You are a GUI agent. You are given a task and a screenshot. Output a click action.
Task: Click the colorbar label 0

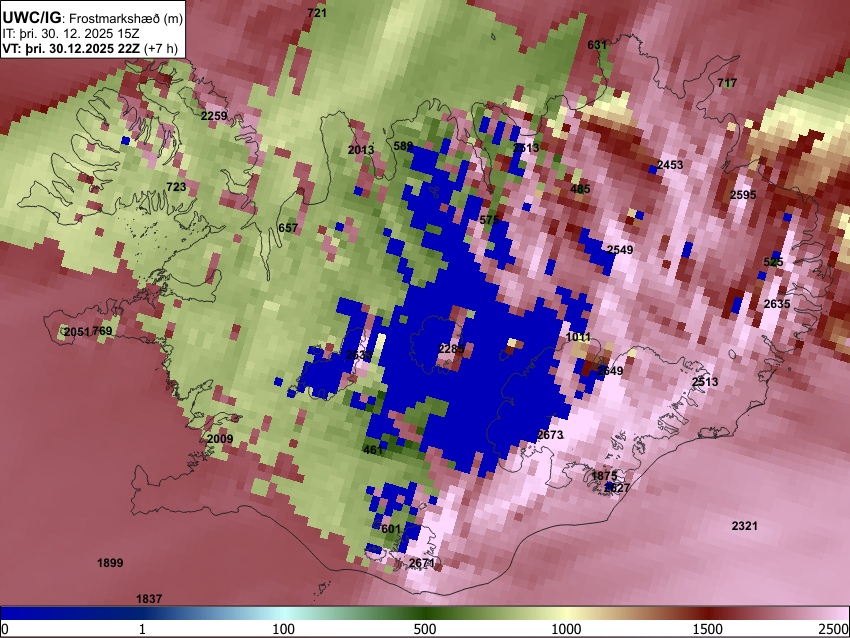(5, 629)
